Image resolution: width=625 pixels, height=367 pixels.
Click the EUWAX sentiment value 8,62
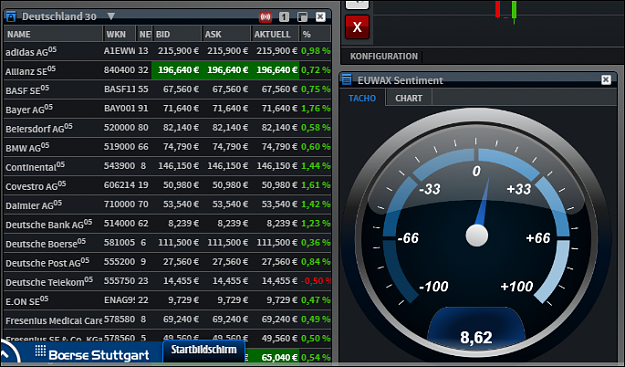pos(476,338)
